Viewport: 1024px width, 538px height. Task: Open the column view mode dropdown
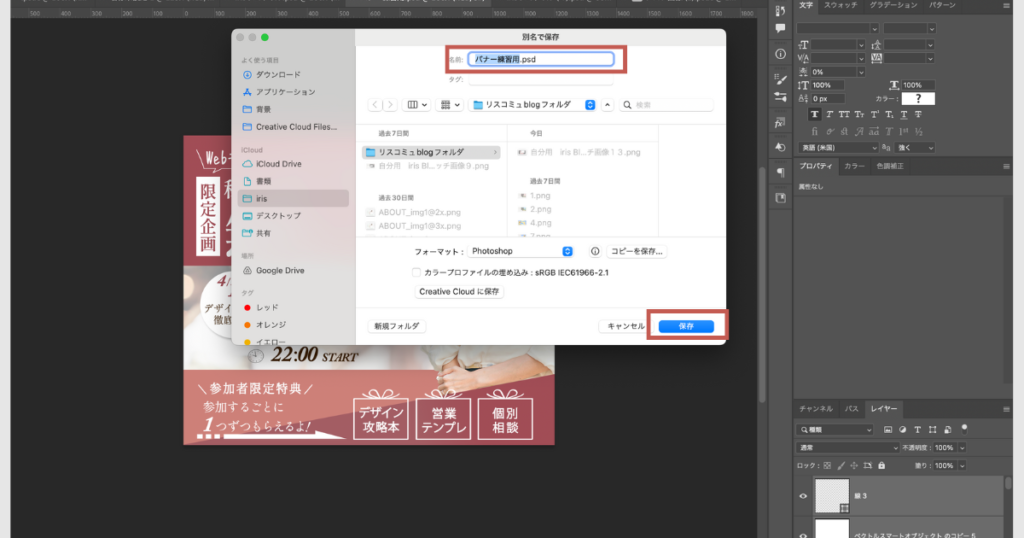coord(417,104)
